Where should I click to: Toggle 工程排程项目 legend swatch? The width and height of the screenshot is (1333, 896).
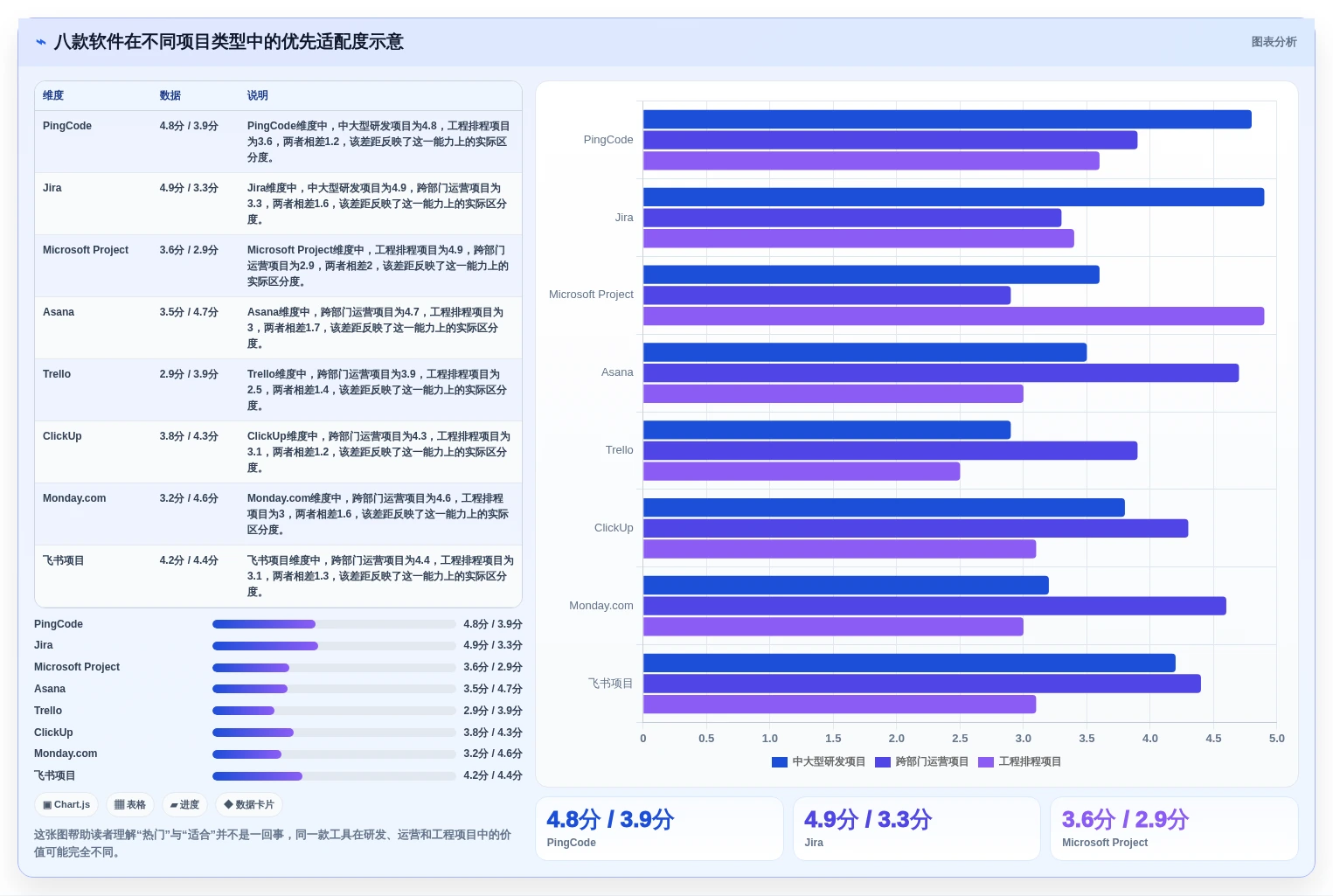[986, 762]
